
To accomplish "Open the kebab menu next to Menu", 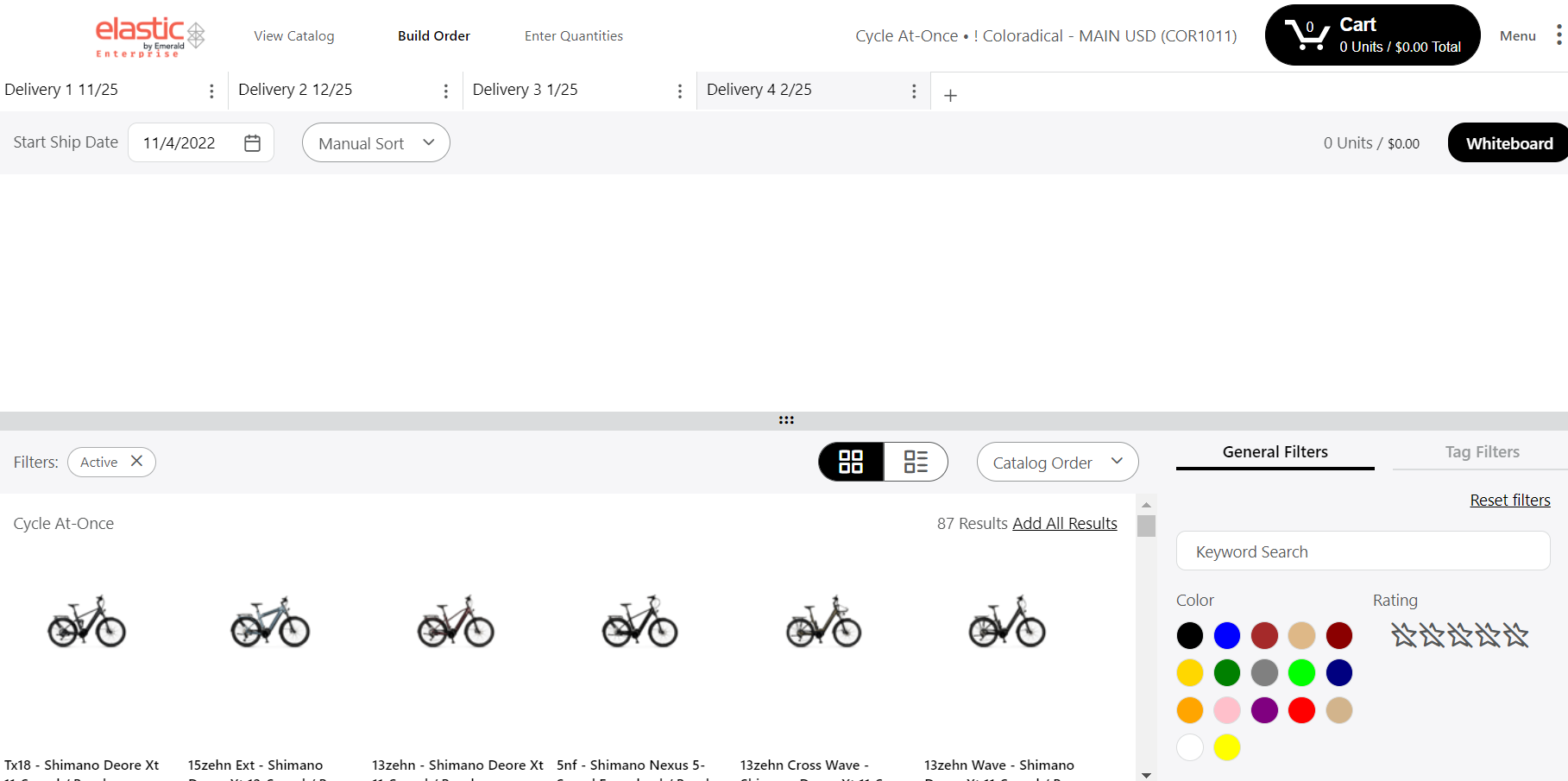I will [1558, 35].
